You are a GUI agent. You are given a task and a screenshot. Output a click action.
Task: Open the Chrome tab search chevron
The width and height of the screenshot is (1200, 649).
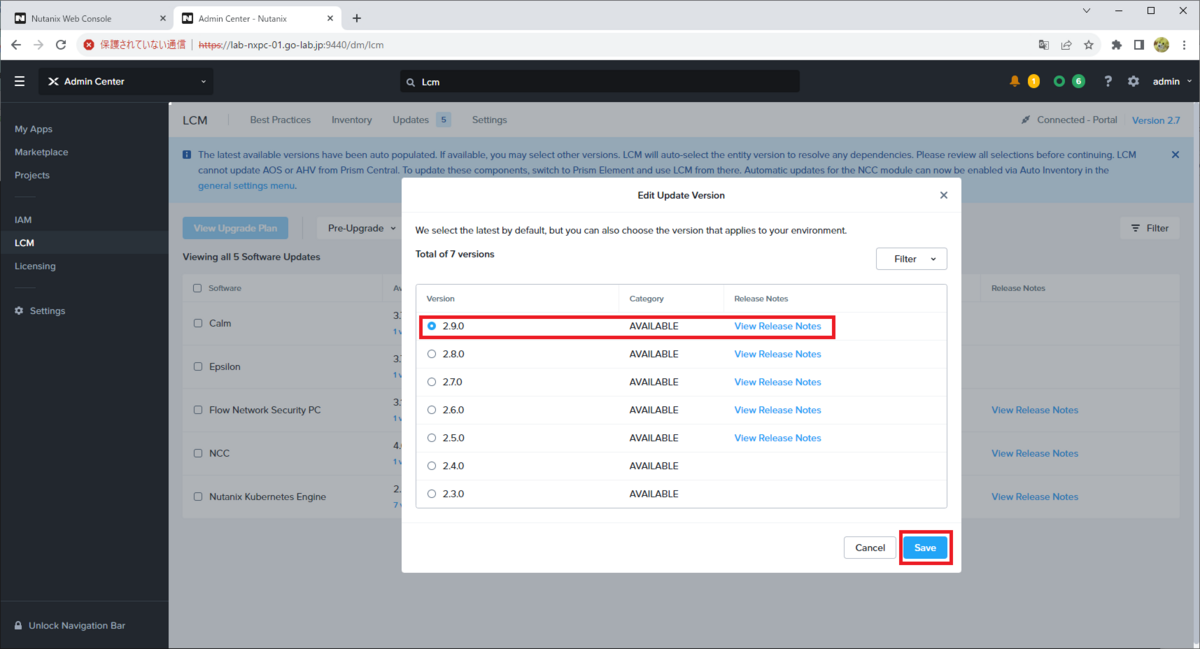tap(1088, 11)
